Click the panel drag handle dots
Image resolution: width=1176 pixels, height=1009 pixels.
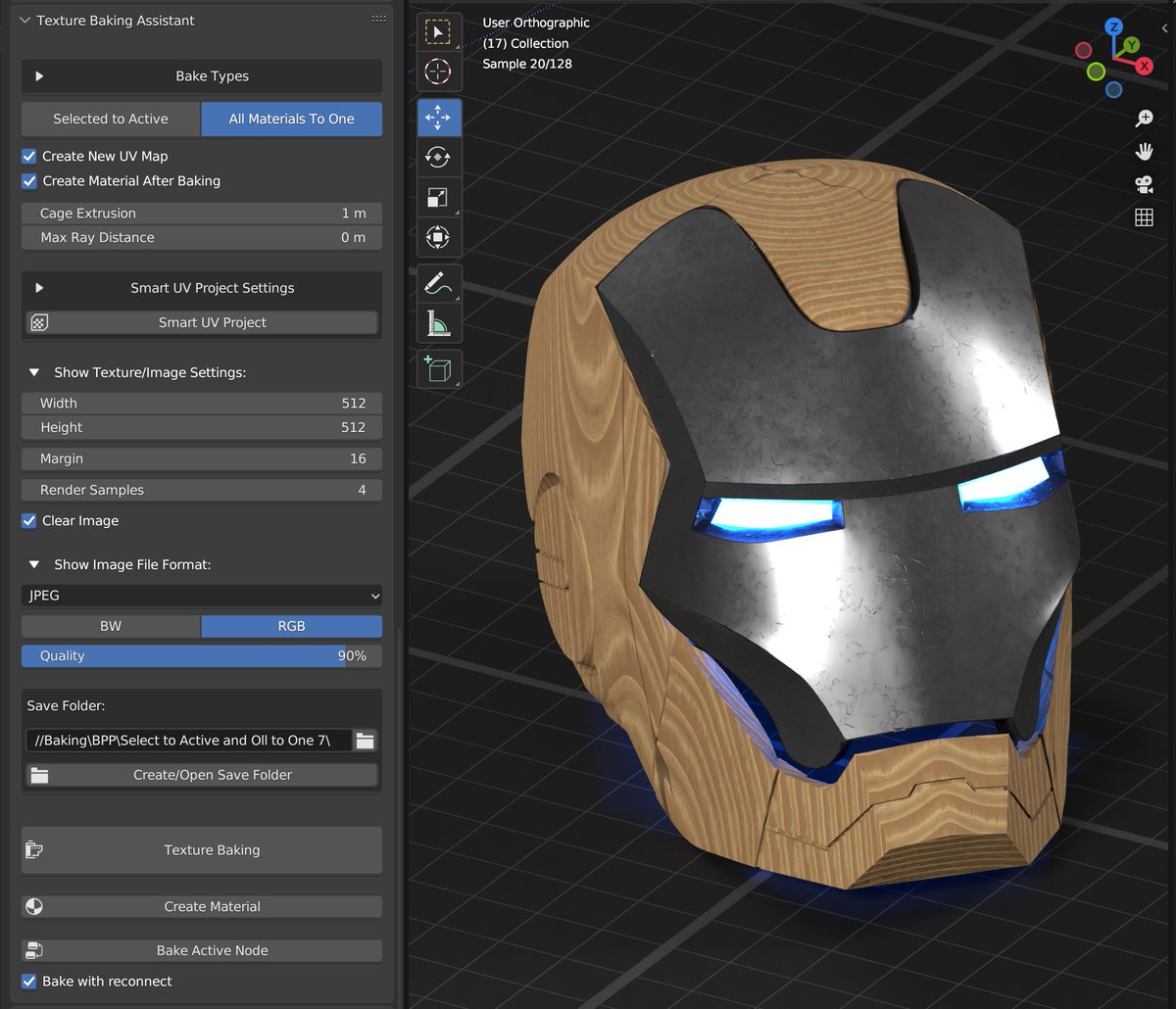pyautogui.click(x=378, y=20)
